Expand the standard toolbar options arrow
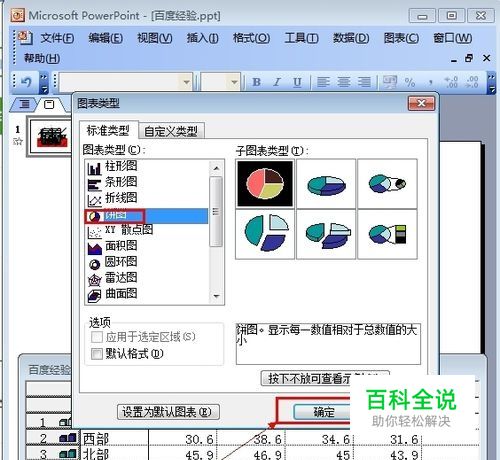 tap(44, 82)
